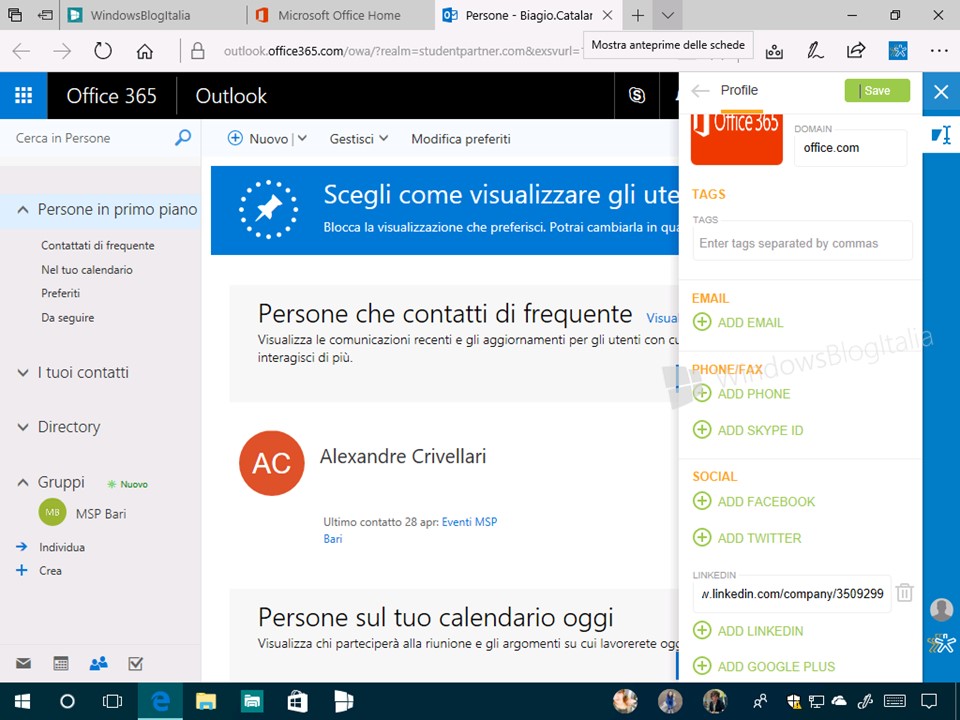This screenshot has width=960, height=720.
Task: Select Nel tuo calendario in the sidebar
Action: [x=87, y=269]
